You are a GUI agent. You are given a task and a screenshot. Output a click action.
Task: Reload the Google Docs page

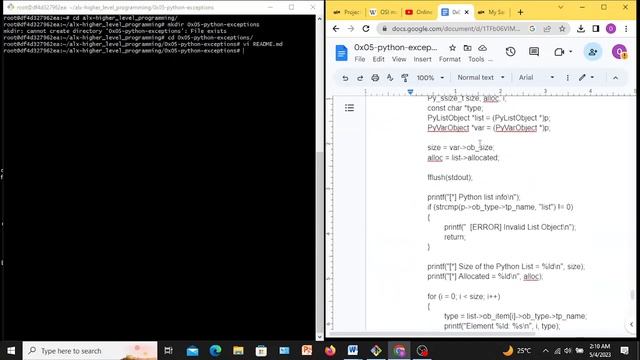(x=366, y=29)
